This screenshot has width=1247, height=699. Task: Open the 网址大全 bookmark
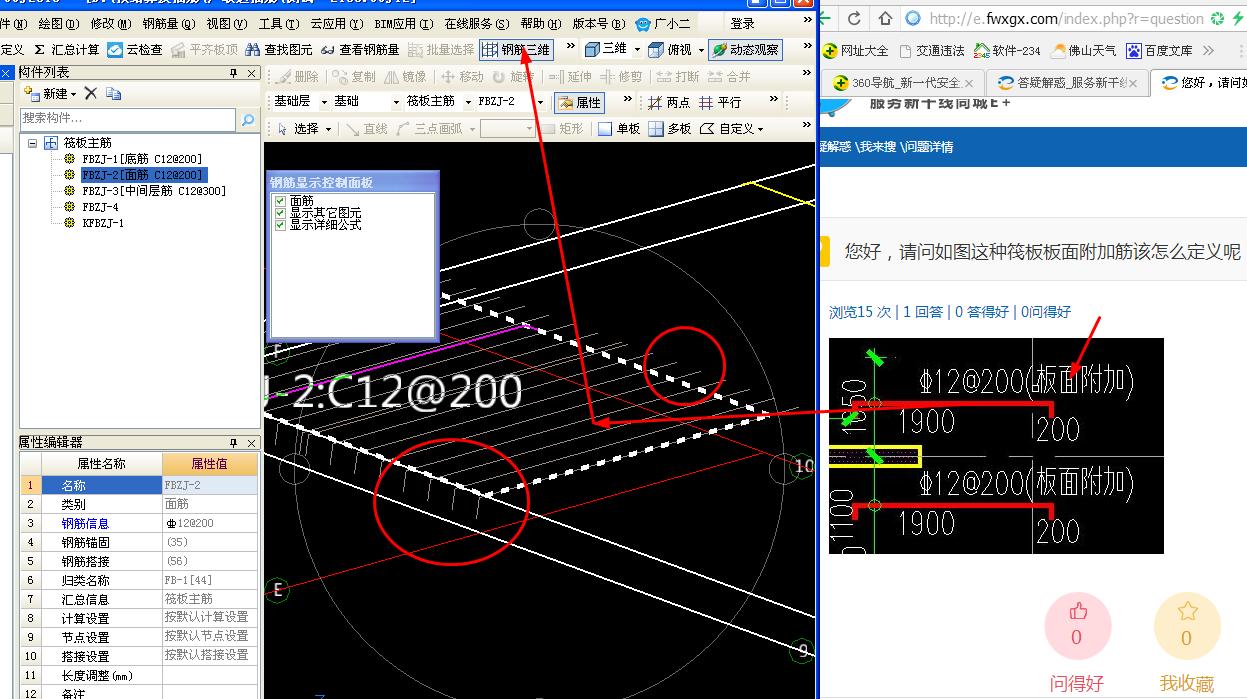coord(856,50)
